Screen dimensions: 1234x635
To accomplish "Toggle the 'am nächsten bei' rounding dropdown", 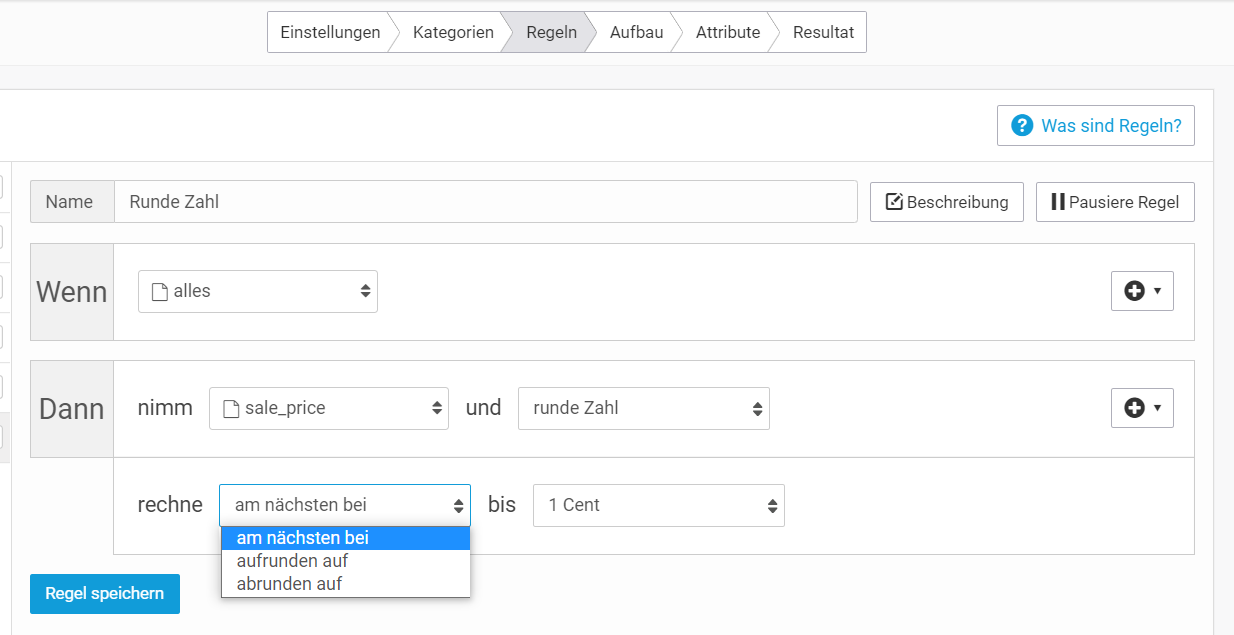I will 345,505.
